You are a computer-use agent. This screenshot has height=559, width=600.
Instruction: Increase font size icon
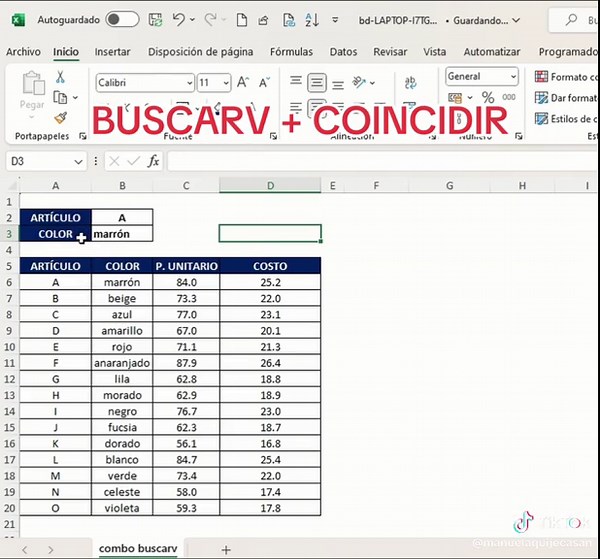243,82
